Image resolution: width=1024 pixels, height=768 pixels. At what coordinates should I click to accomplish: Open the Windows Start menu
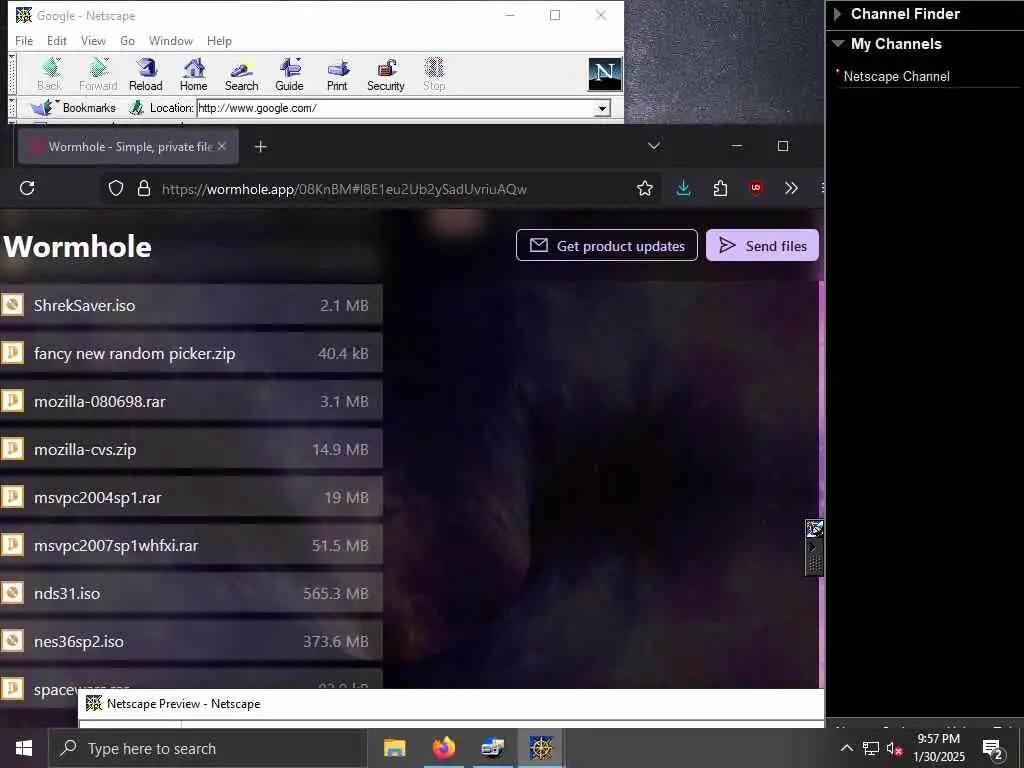point(24,748)
